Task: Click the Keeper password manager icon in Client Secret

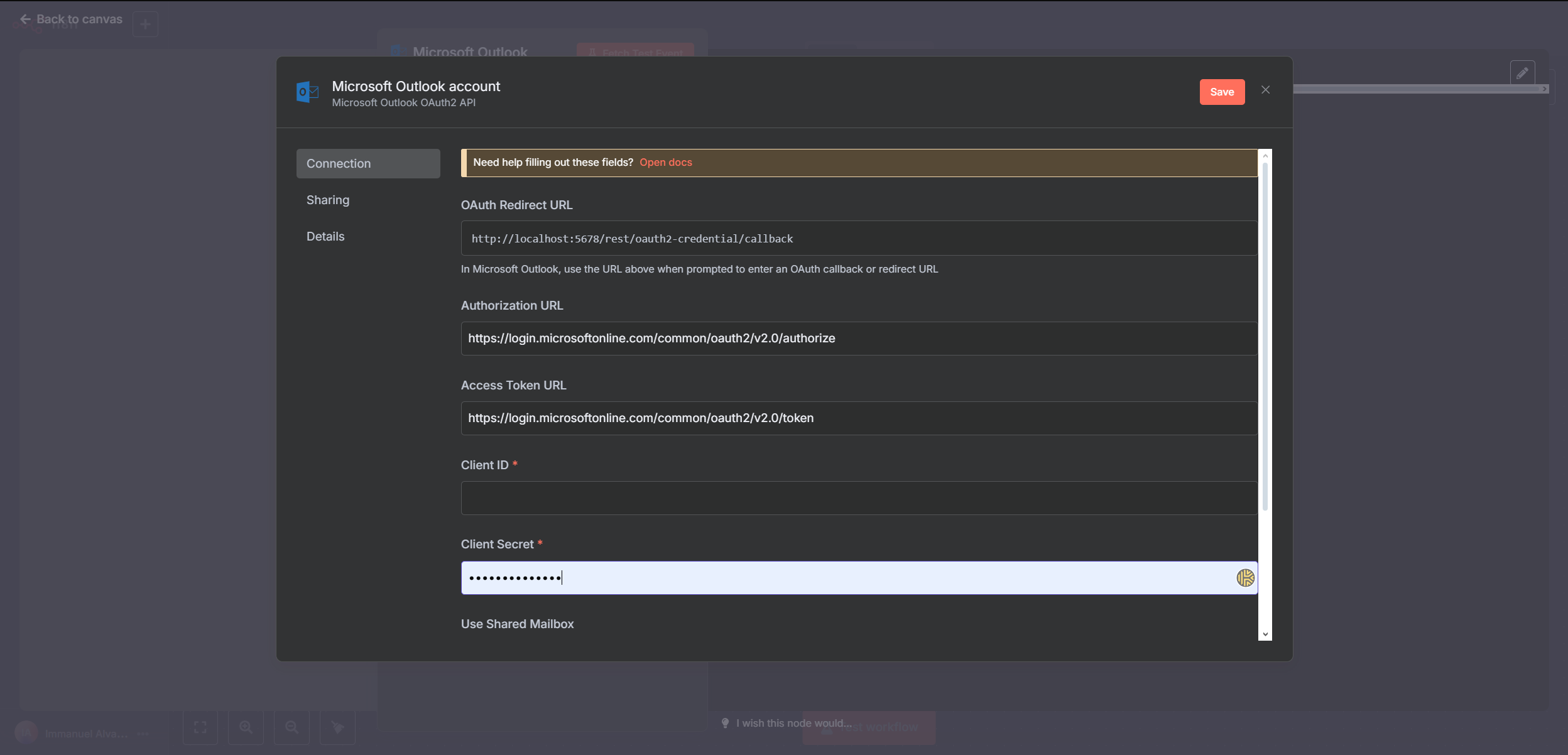Action: click(1245, 578)
